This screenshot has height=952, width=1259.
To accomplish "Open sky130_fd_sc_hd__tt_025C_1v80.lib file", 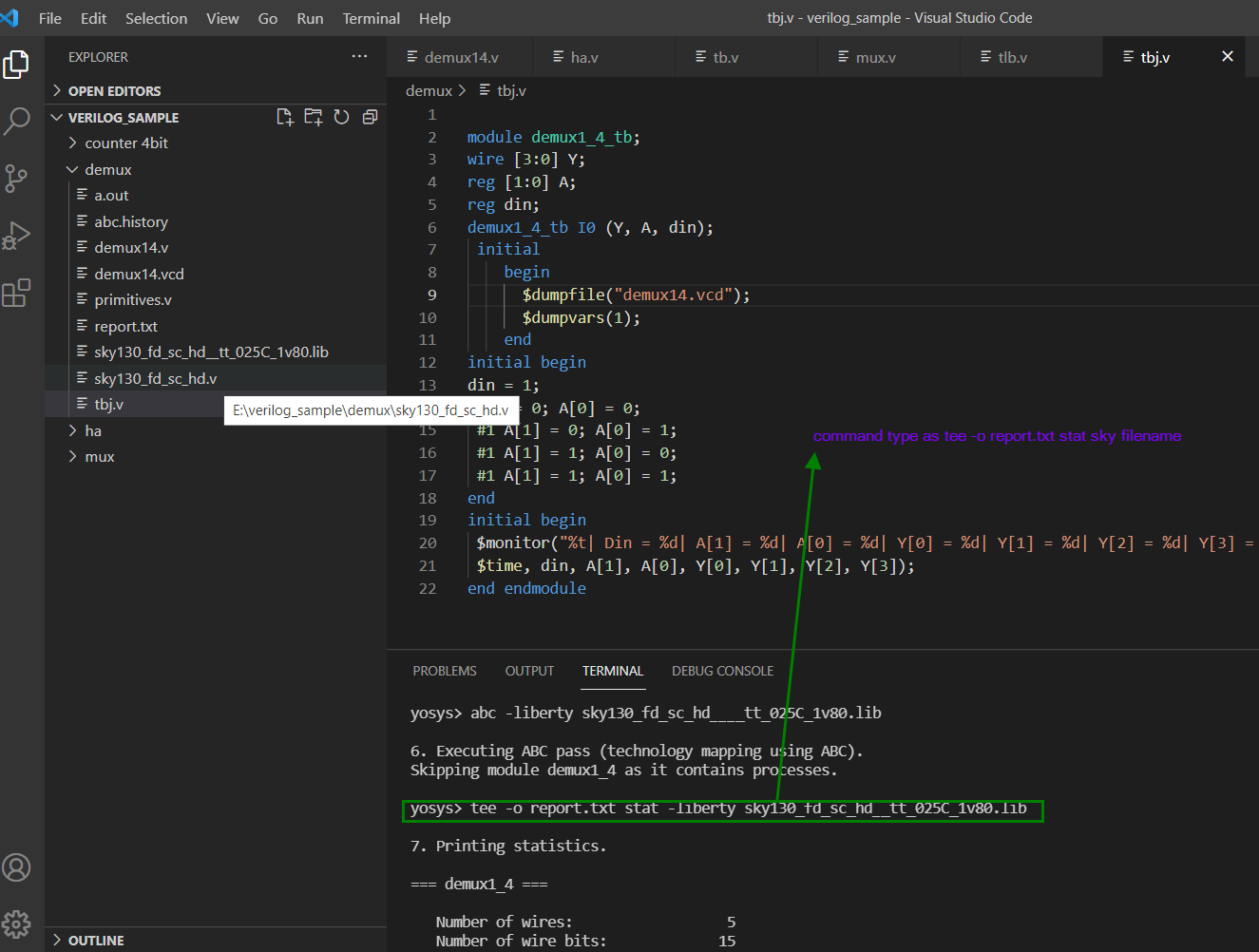I will [216, 352].
